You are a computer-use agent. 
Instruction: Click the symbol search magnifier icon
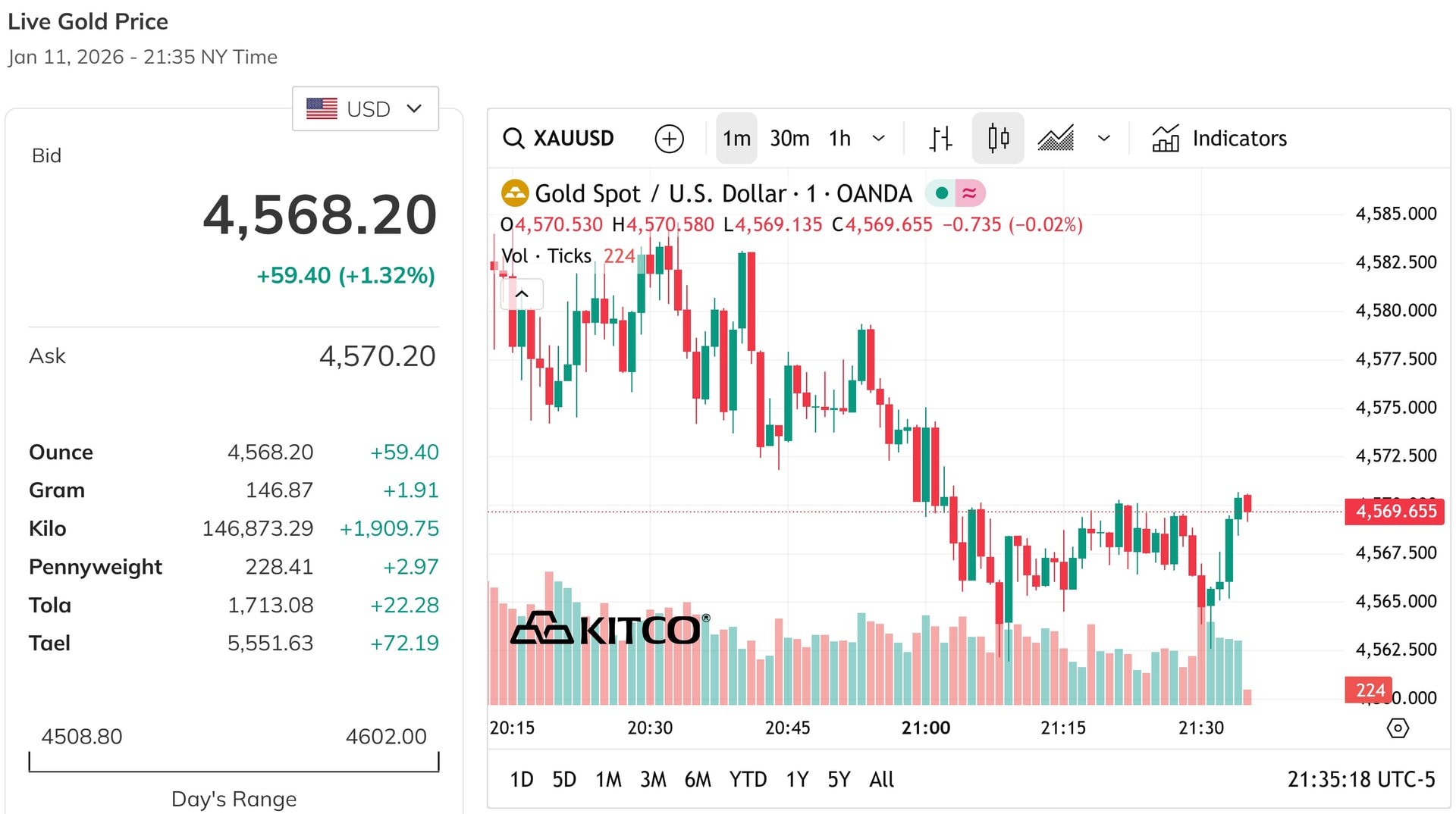click(513, 139)
